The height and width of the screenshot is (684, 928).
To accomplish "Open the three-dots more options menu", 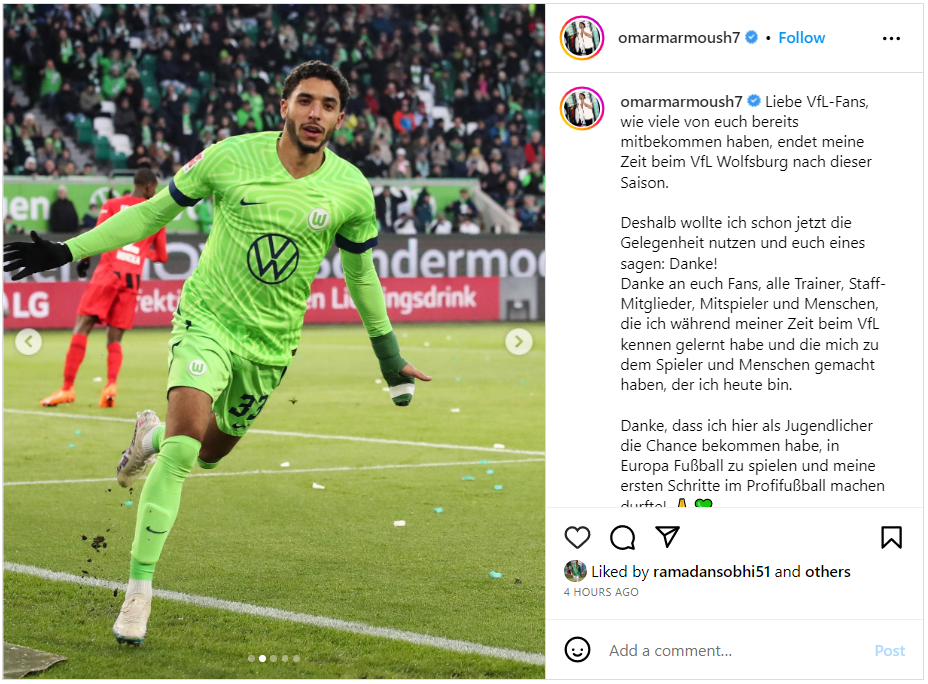I will (891, 38).
